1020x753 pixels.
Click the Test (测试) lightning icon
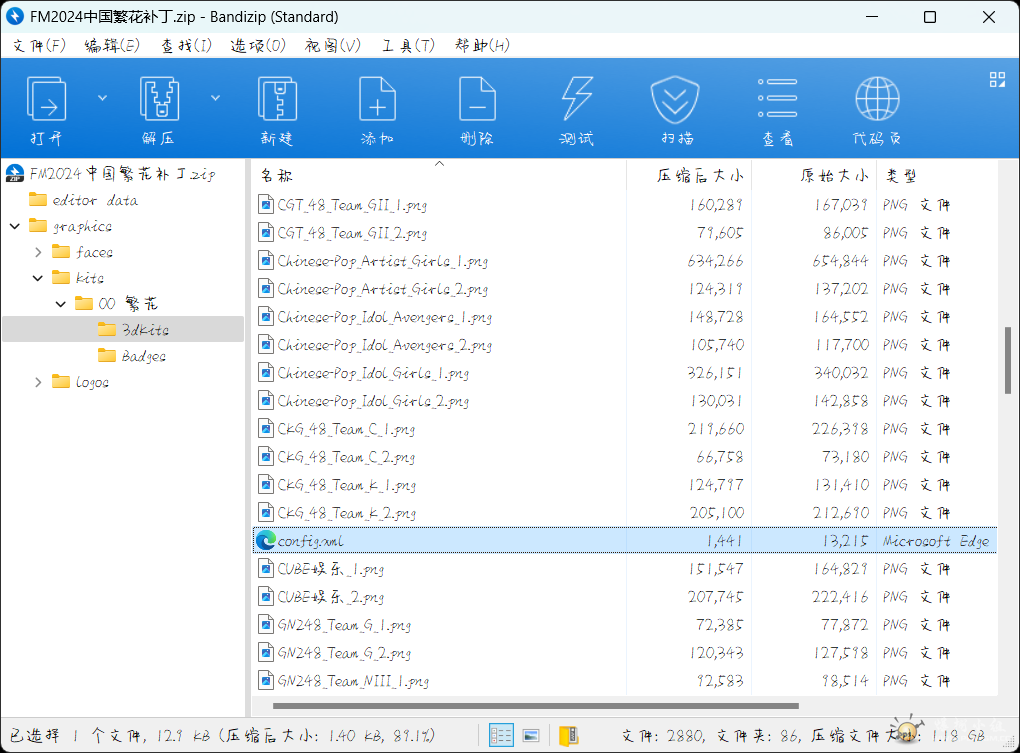tap(577, 99)
